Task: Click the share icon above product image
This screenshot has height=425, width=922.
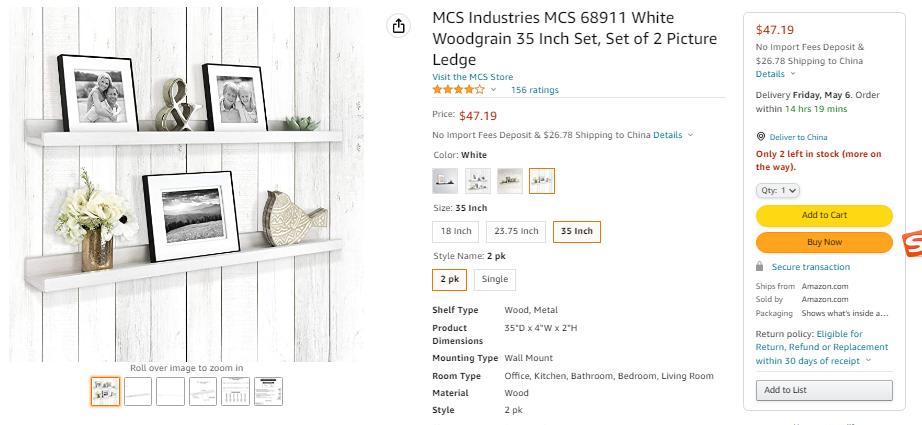Action: (399, 26)
